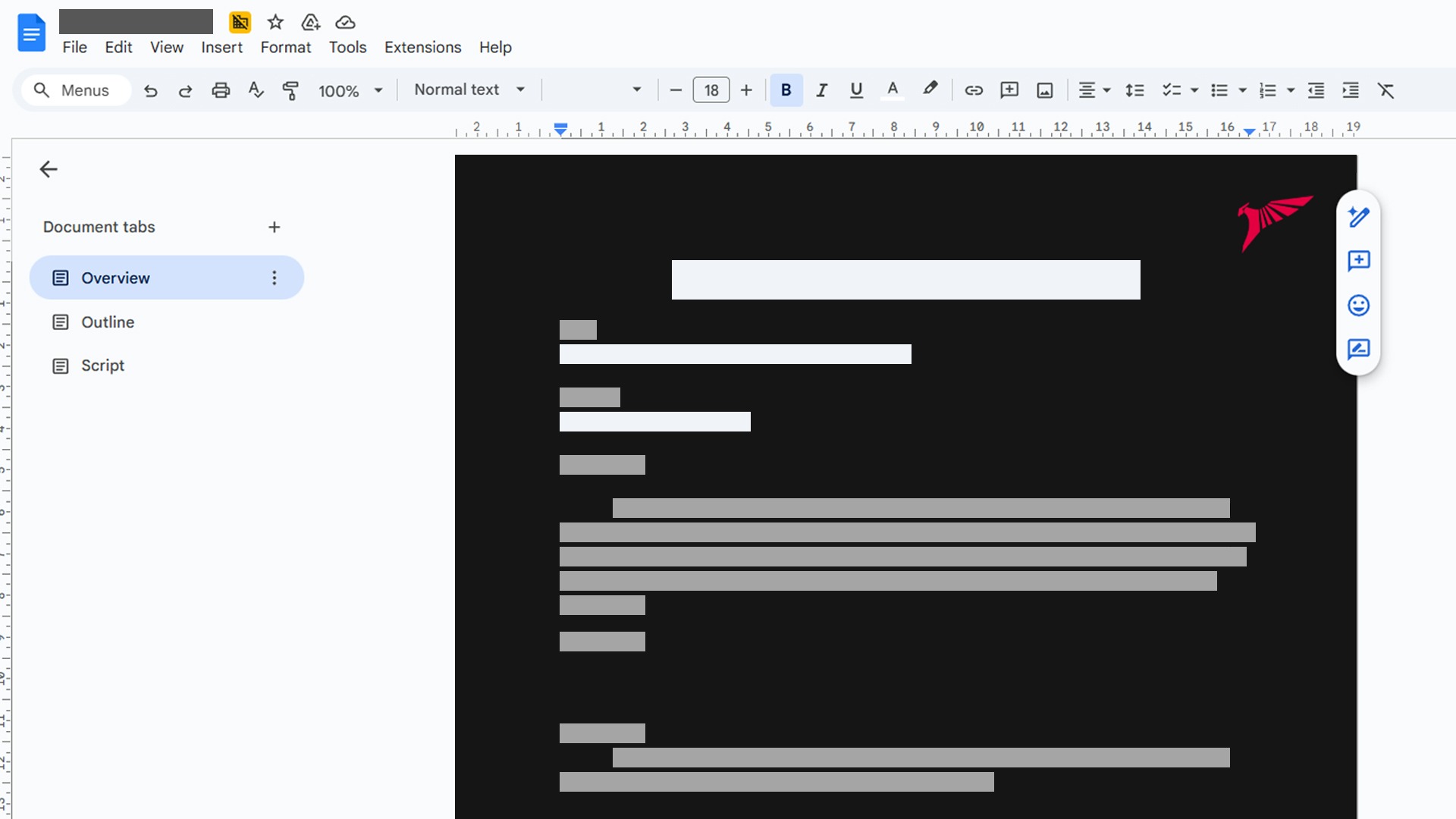Open the Google Docs home icon

[x=31, y=33]
